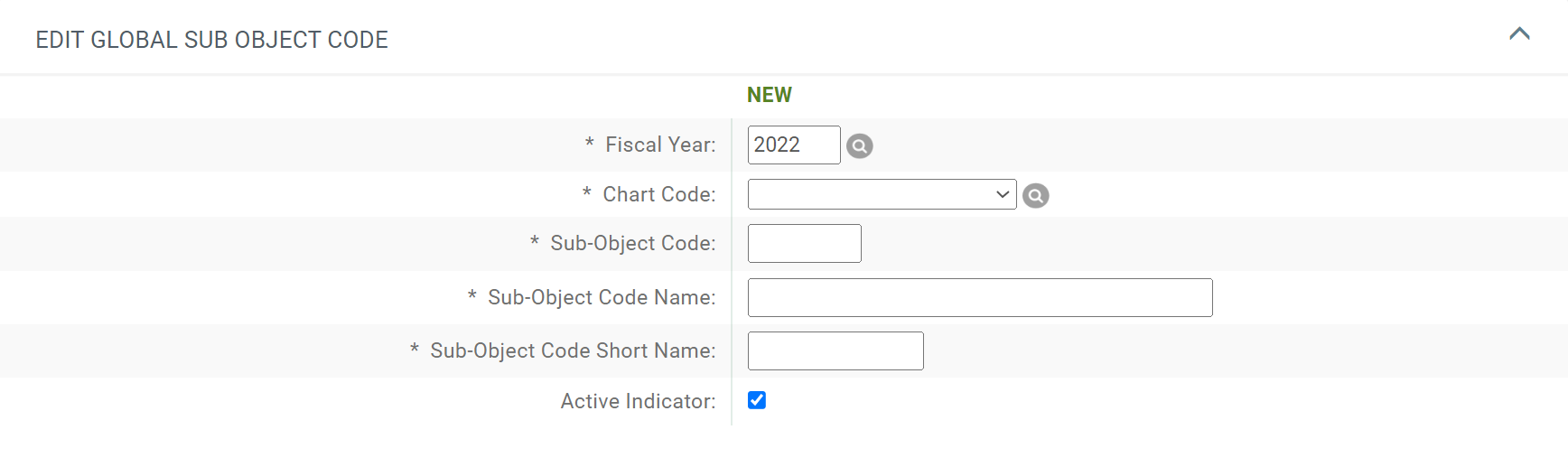
Task: Focus the Fiscal Year field showing 2022
Action: (794, 145)
